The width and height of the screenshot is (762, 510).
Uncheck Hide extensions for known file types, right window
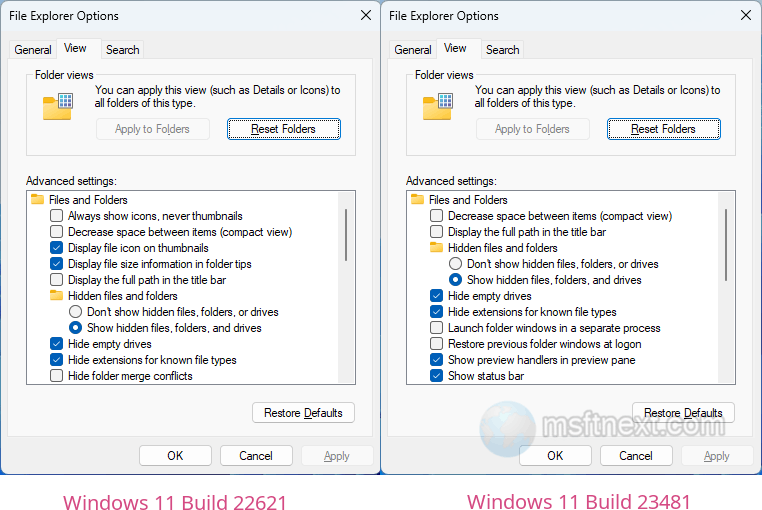436,312
